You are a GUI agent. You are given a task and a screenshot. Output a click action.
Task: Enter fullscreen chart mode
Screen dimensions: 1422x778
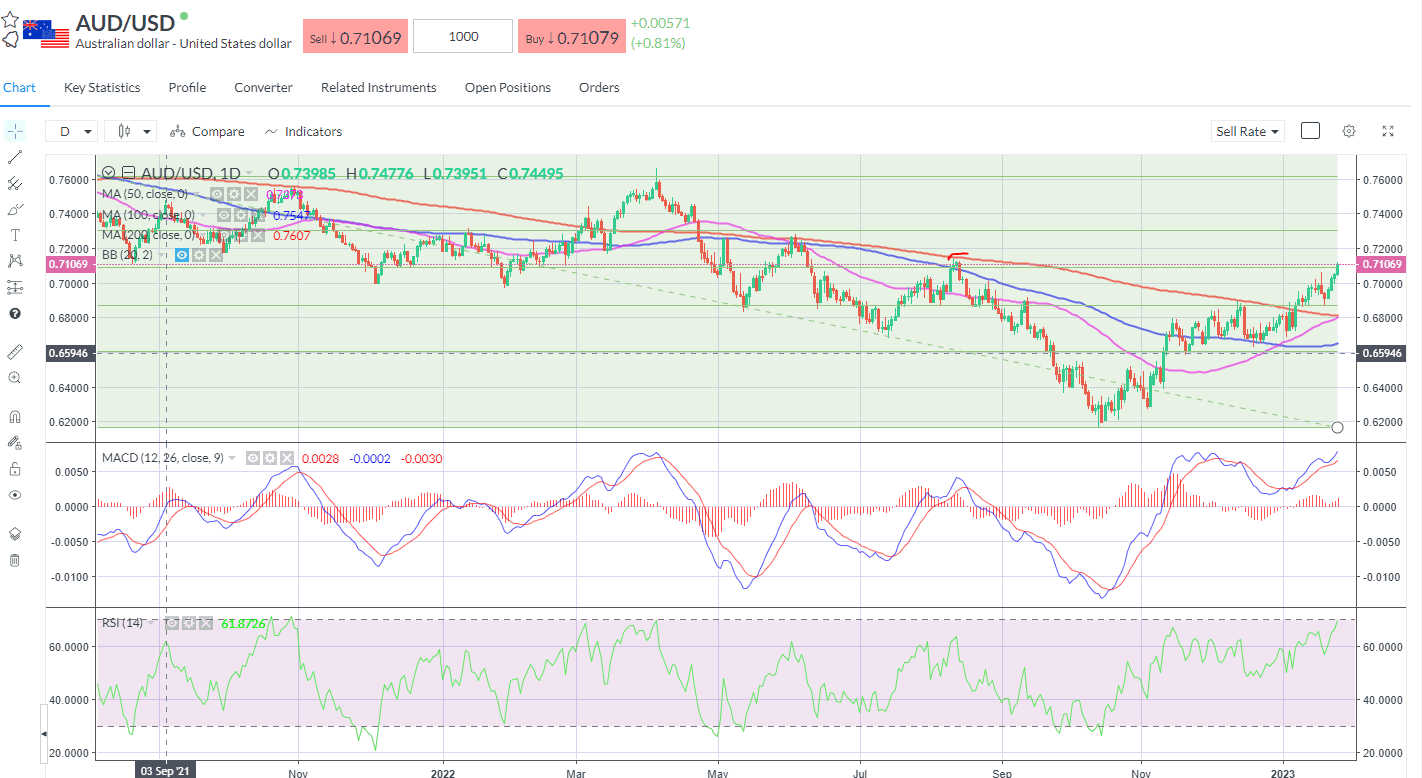[x=1388, y=131]
